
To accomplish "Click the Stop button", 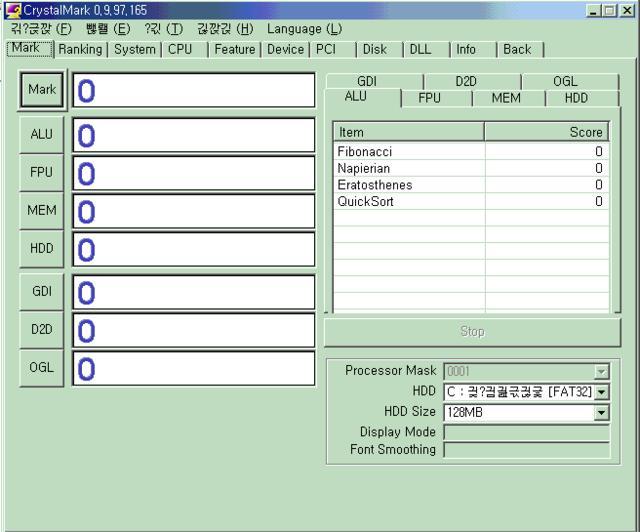I will click(472, 332).
